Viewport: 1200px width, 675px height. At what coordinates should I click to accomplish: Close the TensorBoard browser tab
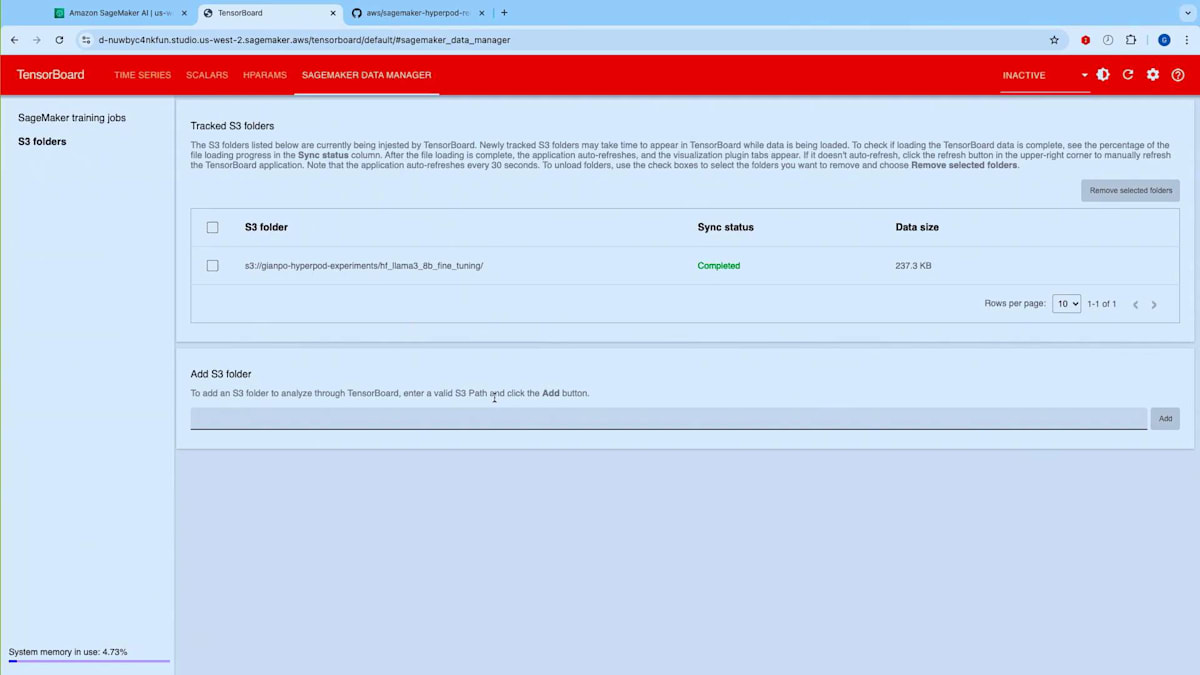[x=334, y=13]
